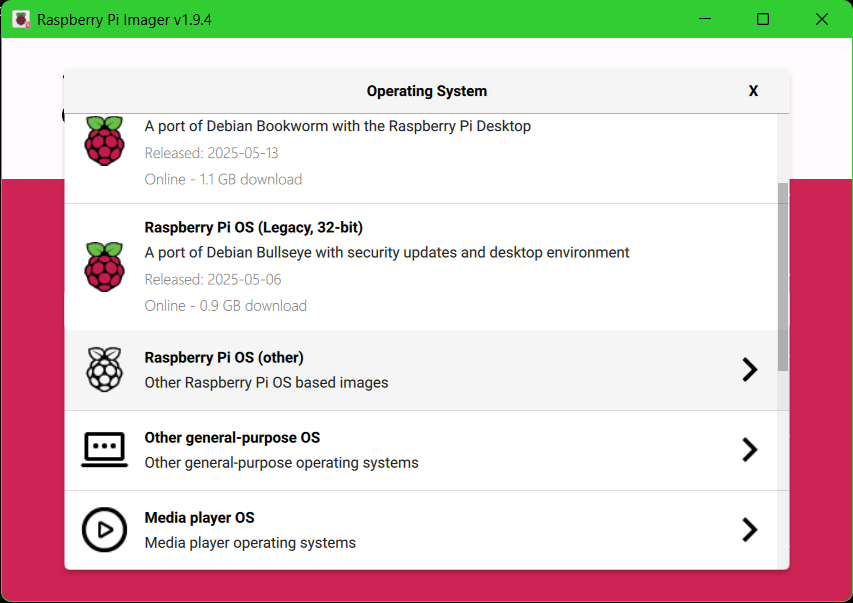
Task: Minimize the Raspberry Pi Imager window
Action: (x=705, y=19)
